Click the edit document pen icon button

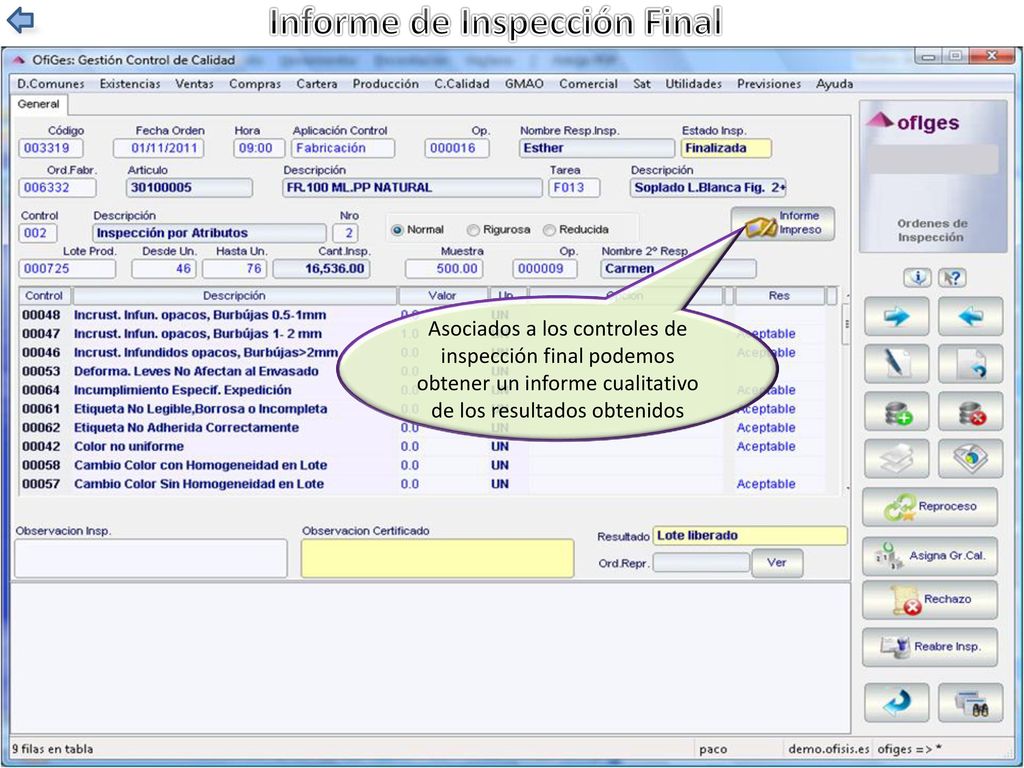click(x=897, y=364)
